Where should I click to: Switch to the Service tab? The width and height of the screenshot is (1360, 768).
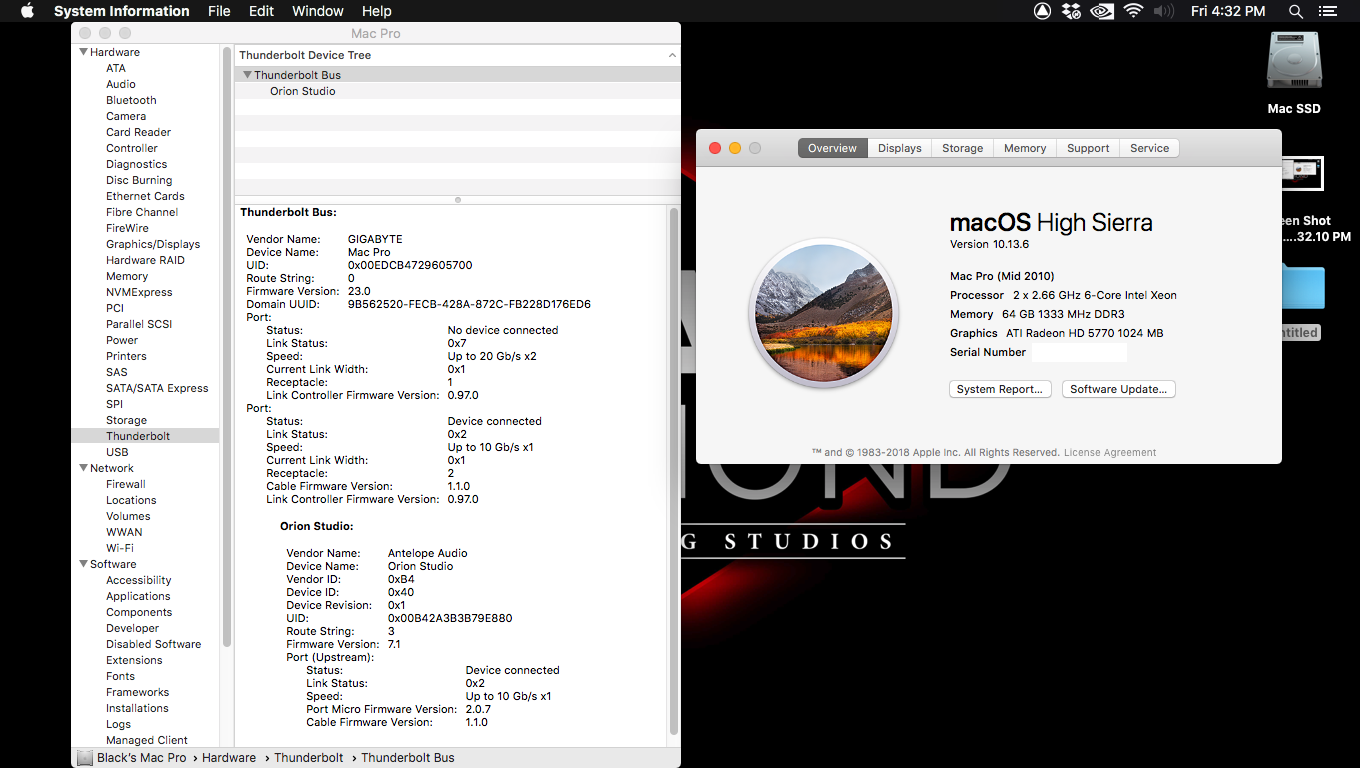[1149, 148]
